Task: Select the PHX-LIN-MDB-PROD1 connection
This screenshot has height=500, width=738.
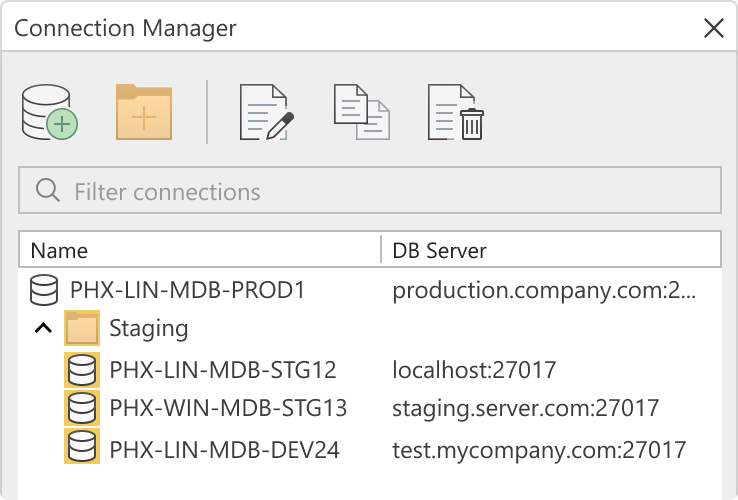Action: click(x=187, y=291)
